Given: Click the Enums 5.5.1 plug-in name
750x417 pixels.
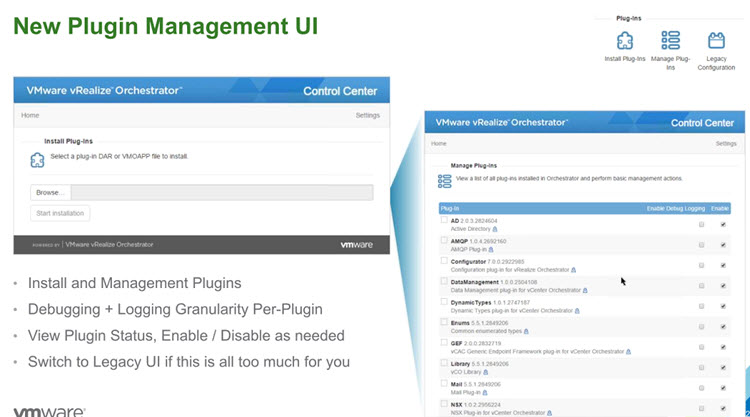Looking at the screenshot, I should coord(479,323).
